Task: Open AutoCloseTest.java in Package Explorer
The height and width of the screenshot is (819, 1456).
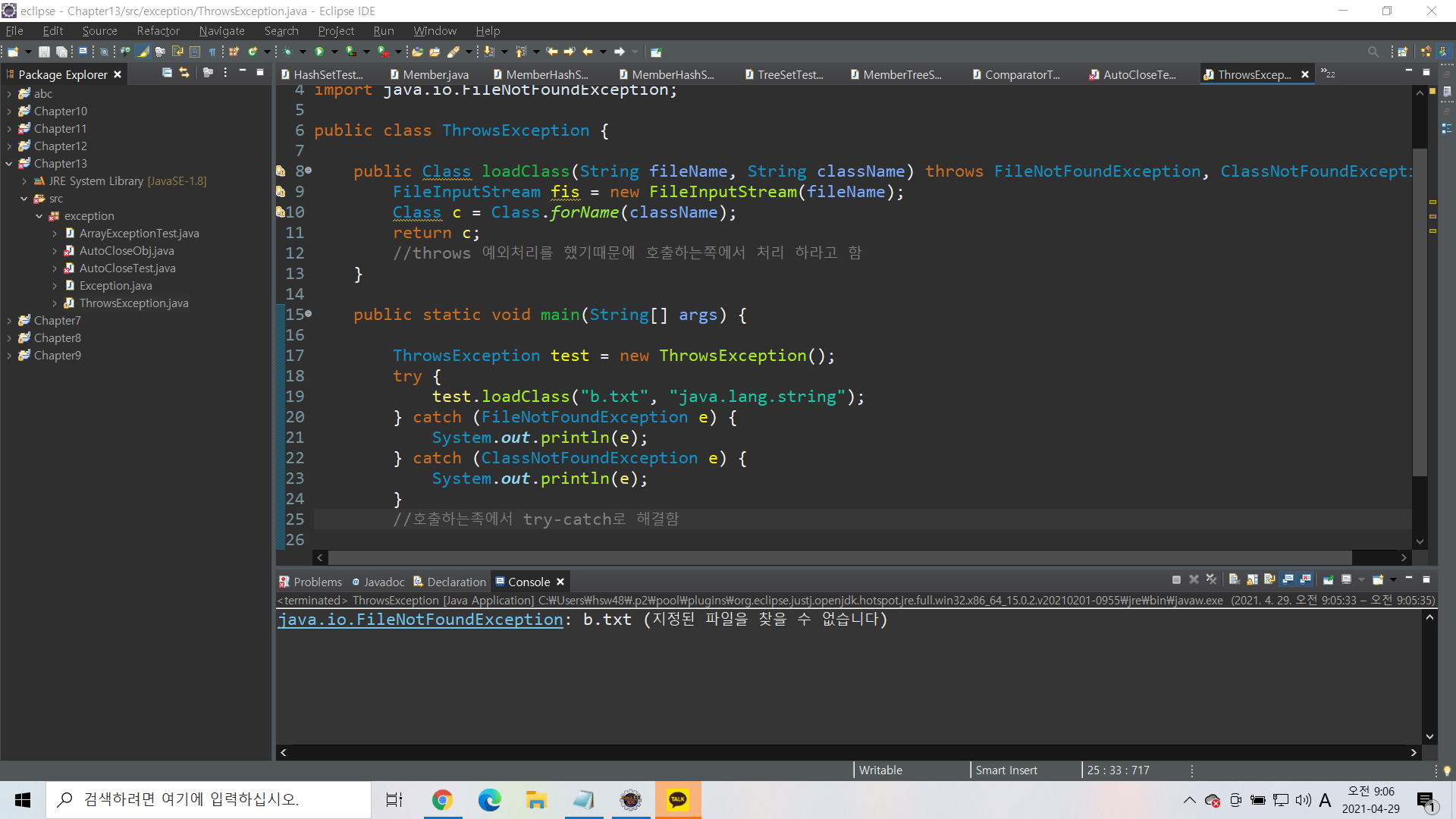Action: tap(127, 268)
